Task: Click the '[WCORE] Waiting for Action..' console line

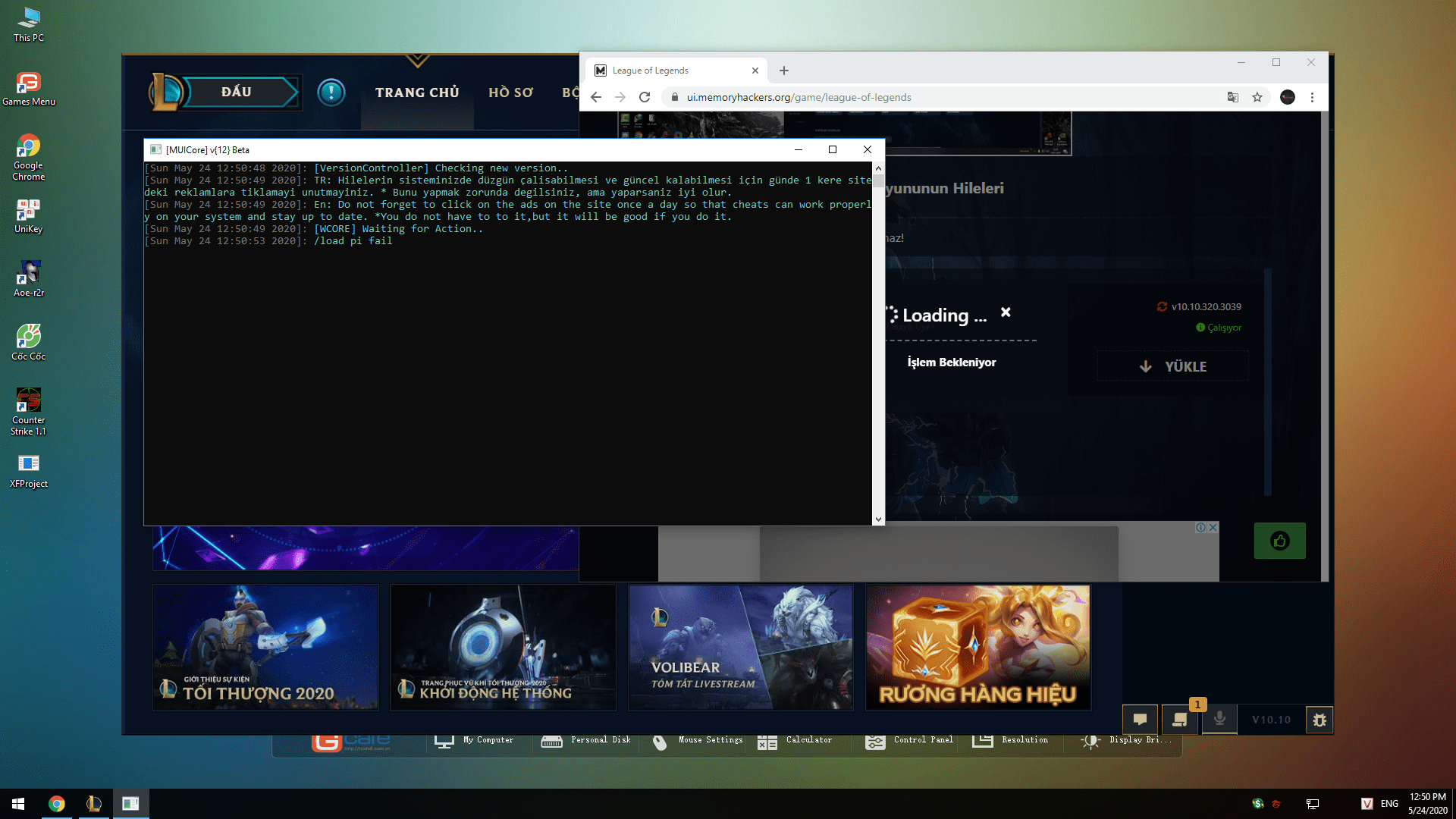Action: coord(398,229)
